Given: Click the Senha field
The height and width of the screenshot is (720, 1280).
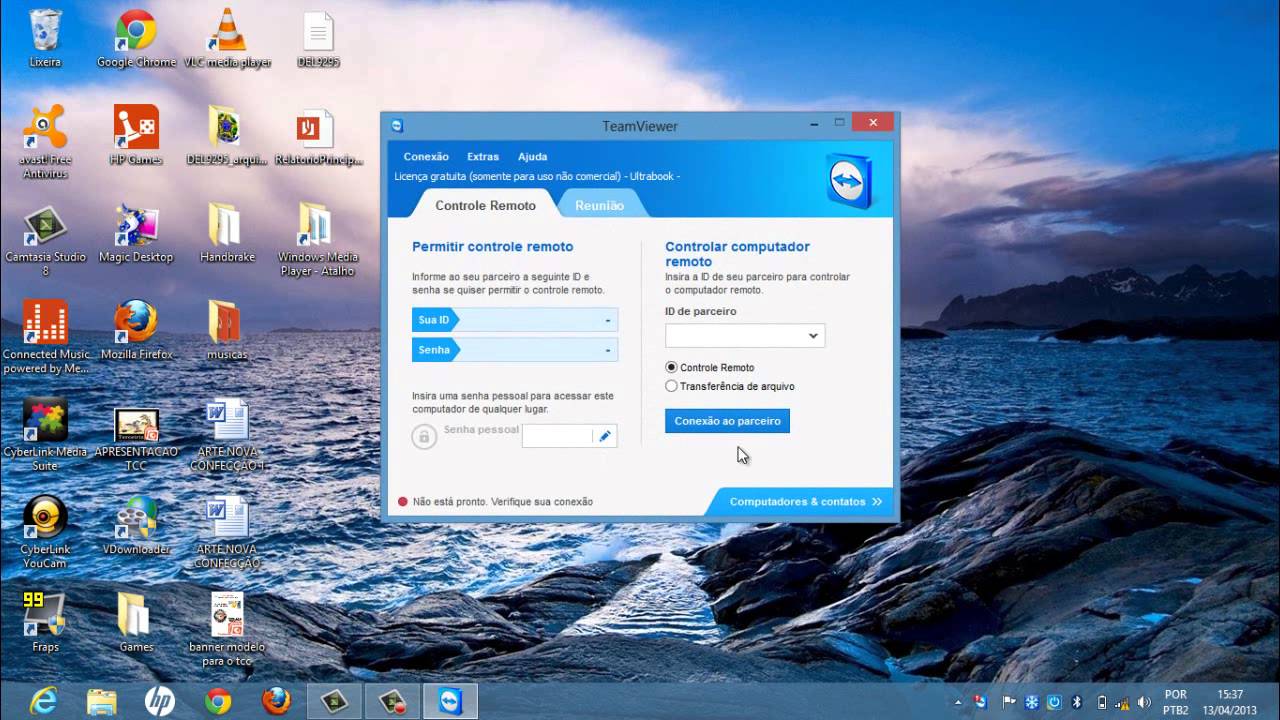Looking at the screenshot, I should (x=515, y=350).
